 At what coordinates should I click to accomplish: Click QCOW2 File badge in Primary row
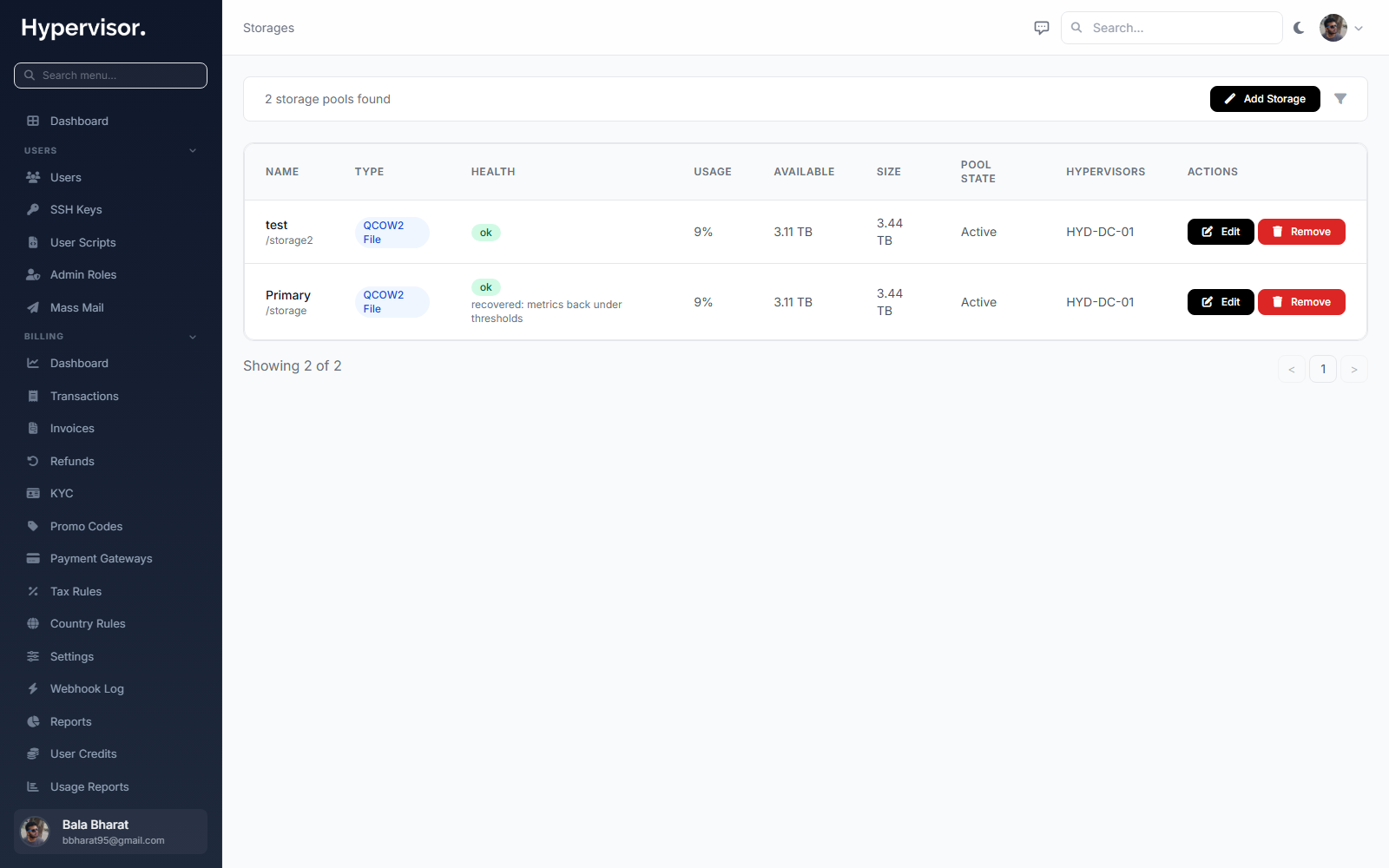[x=392, y=302]
